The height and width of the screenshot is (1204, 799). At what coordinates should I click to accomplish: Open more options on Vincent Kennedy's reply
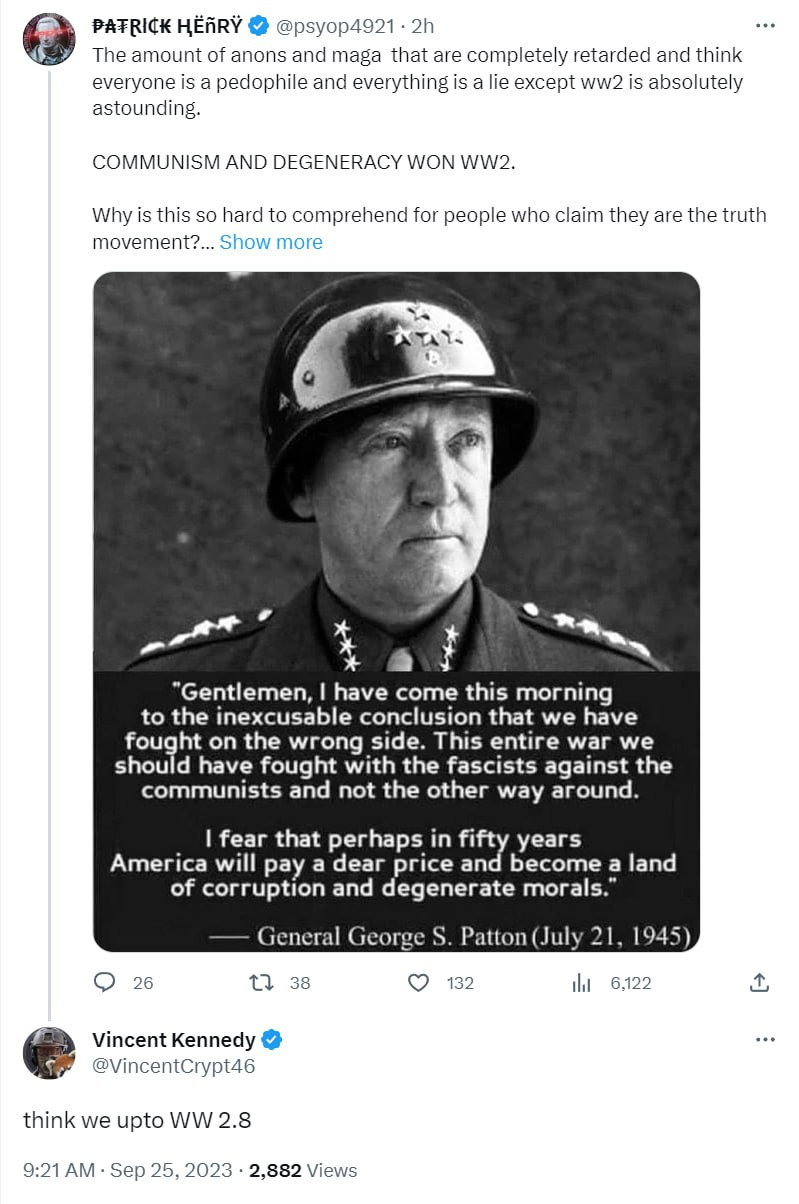click(x=765, y=1040)
